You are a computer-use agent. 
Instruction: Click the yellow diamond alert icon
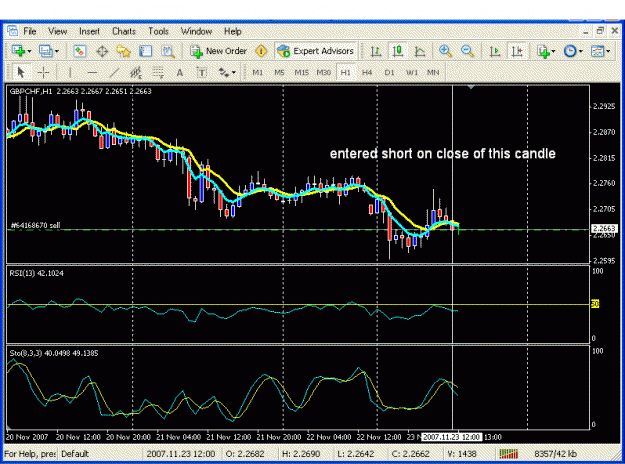click(x=261, y=51)
